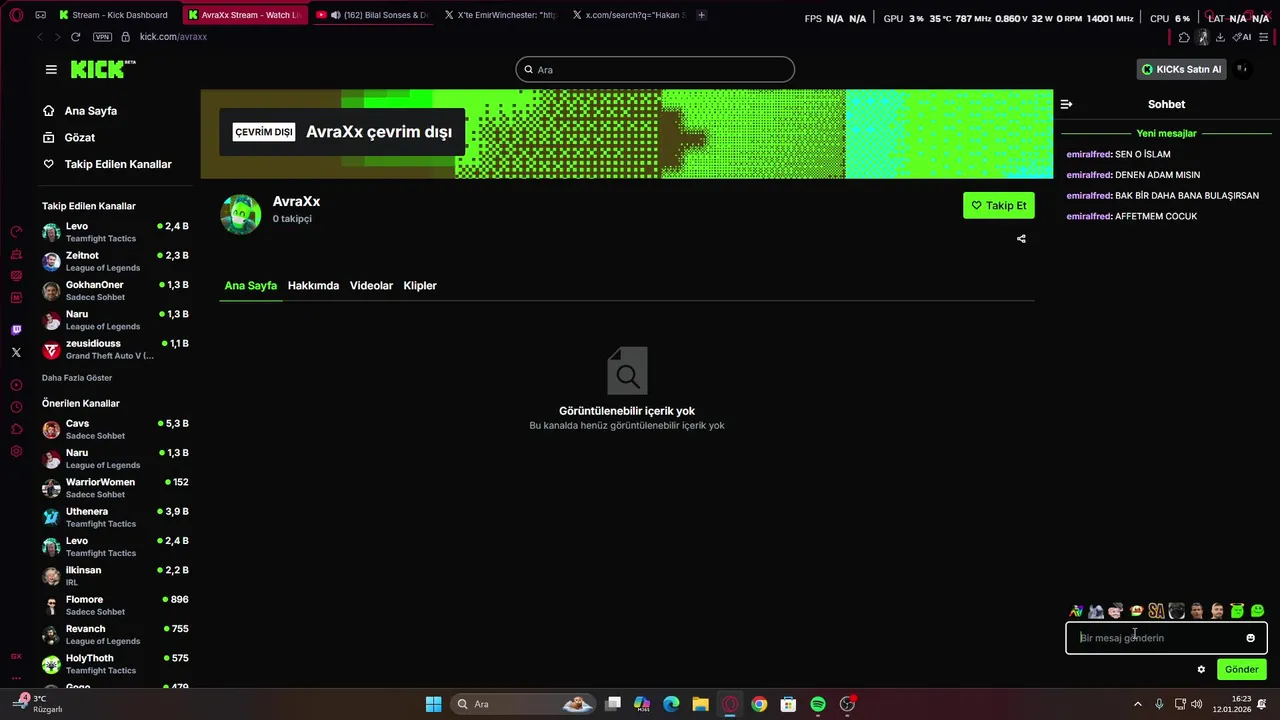Open Spotify from the taskbar

pyautogui.click(x=818, y=704)
